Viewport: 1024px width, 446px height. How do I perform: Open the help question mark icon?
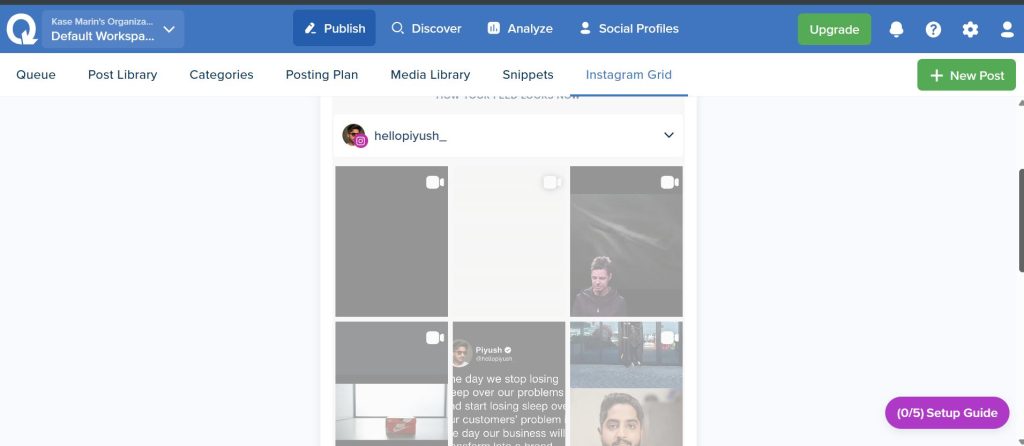(933, 29)
